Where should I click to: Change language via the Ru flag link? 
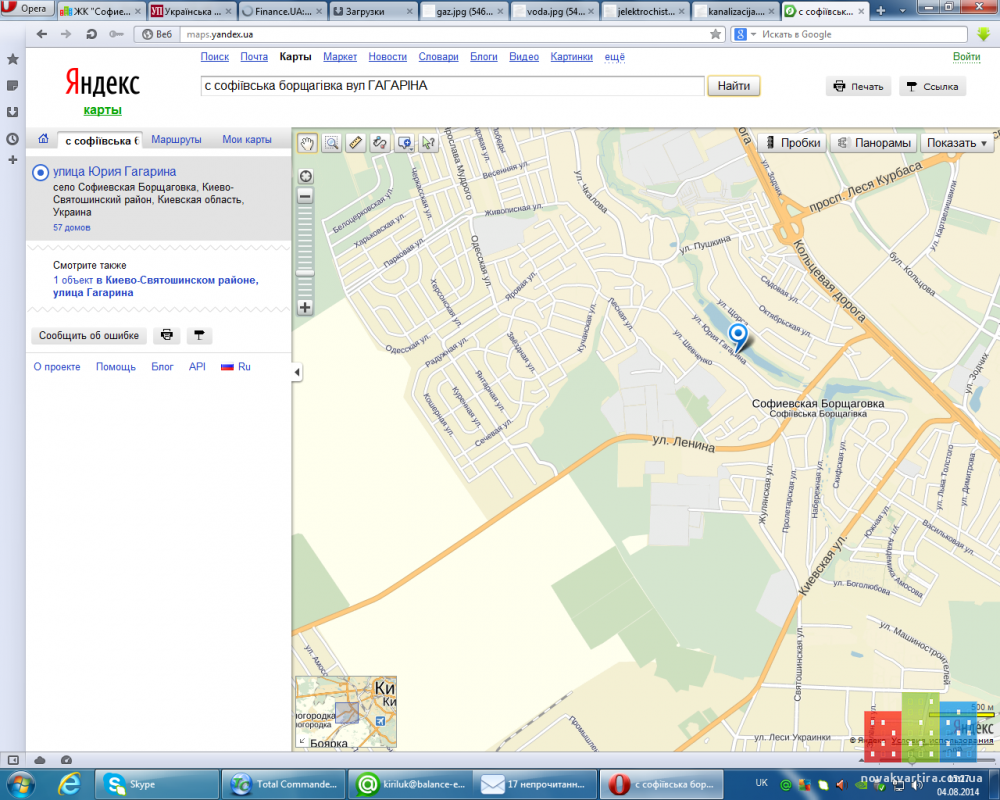point(236,367)
